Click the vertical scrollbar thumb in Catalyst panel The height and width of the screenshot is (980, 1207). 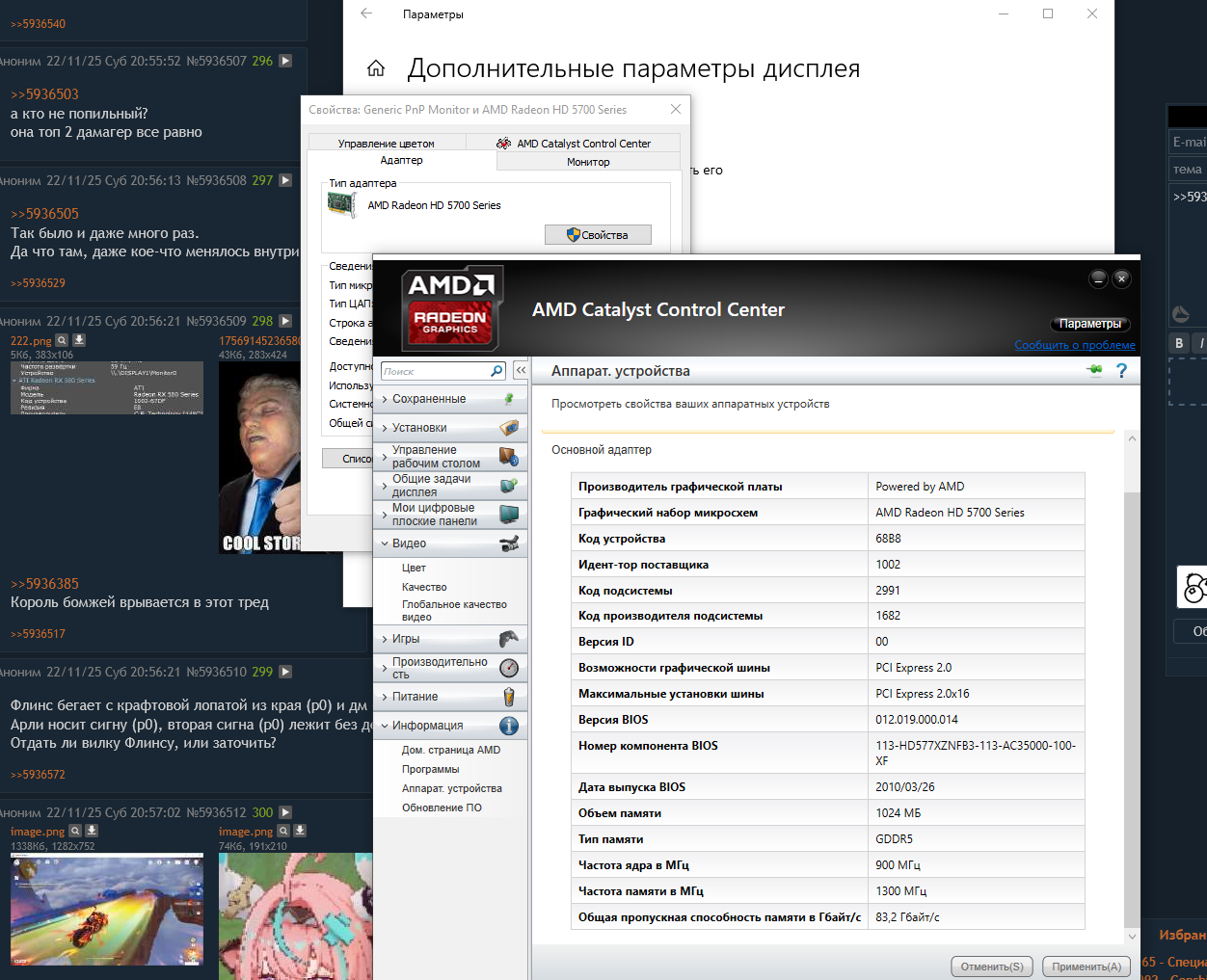(1132, 708)
